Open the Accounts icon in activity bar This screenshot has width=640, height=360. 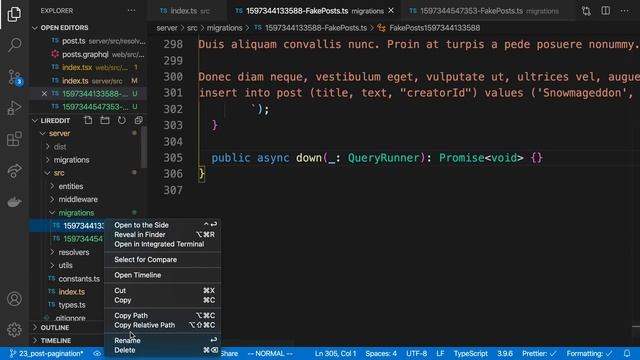pyautogui.click(x=14, y=299)
